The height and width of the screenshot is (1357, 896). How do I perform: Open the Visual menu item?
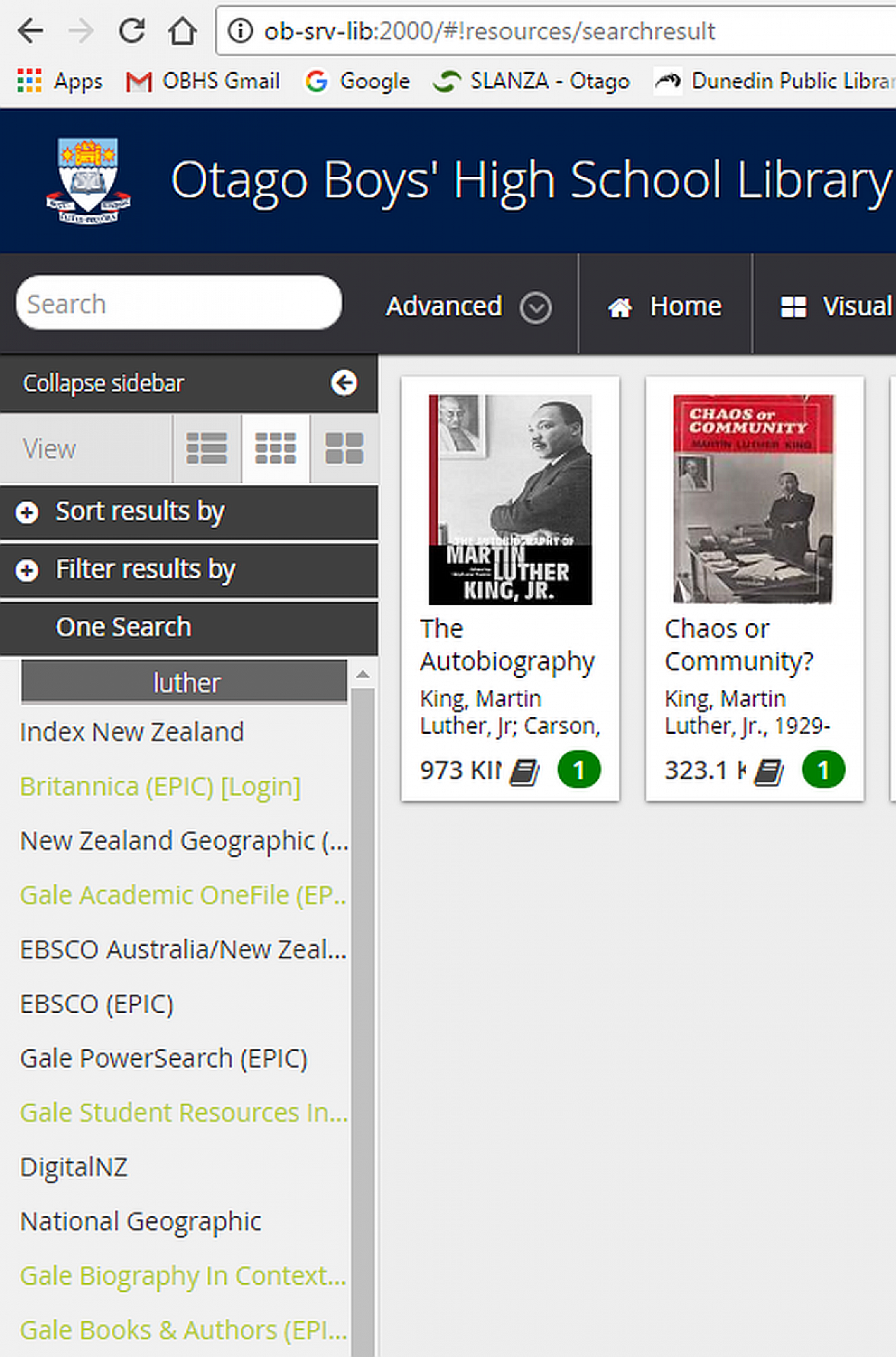pos(836,307)
